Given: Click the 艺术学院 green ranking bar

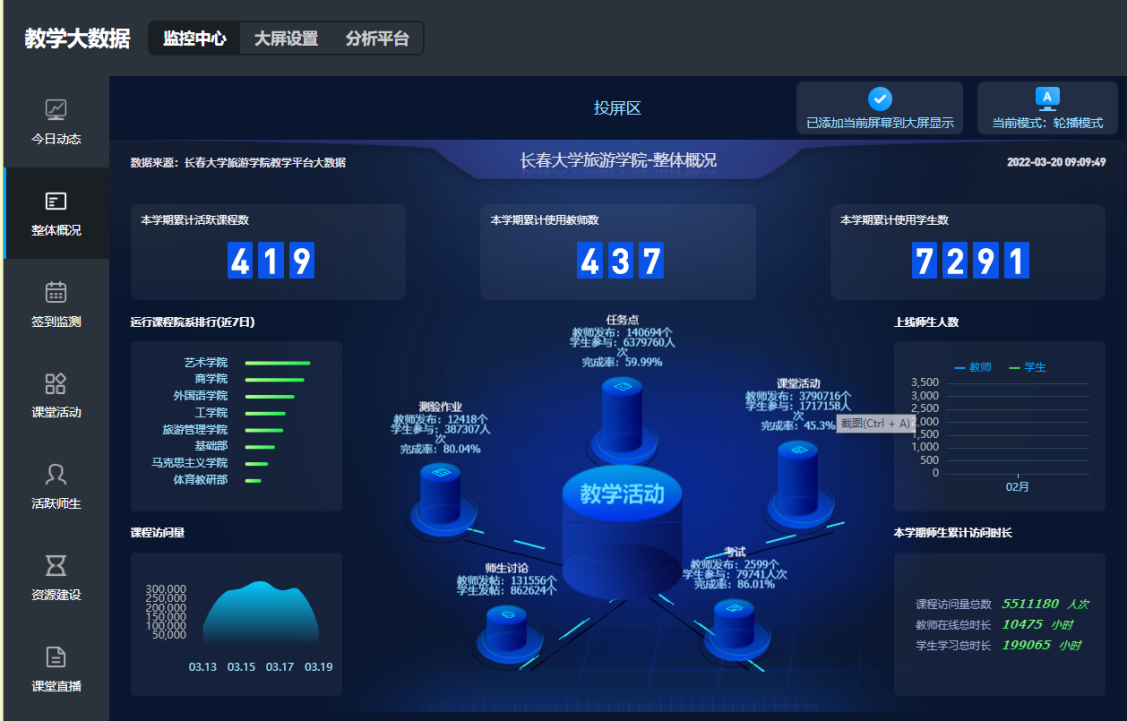Looking at the screenshot, I should click(277, 363).
